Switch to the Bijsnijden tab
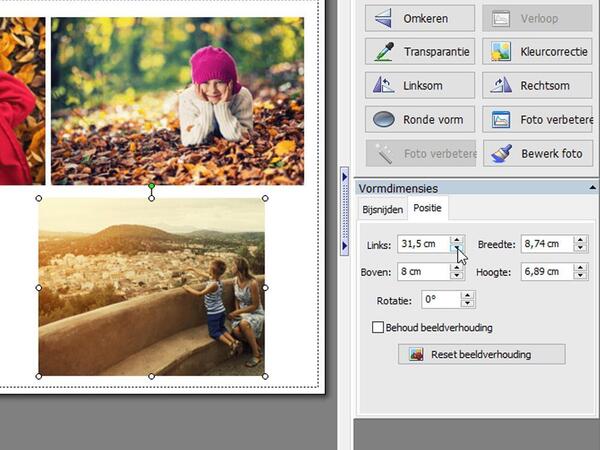Image resolution: width=600 pixels, height=450 pixels. (382, 209)
